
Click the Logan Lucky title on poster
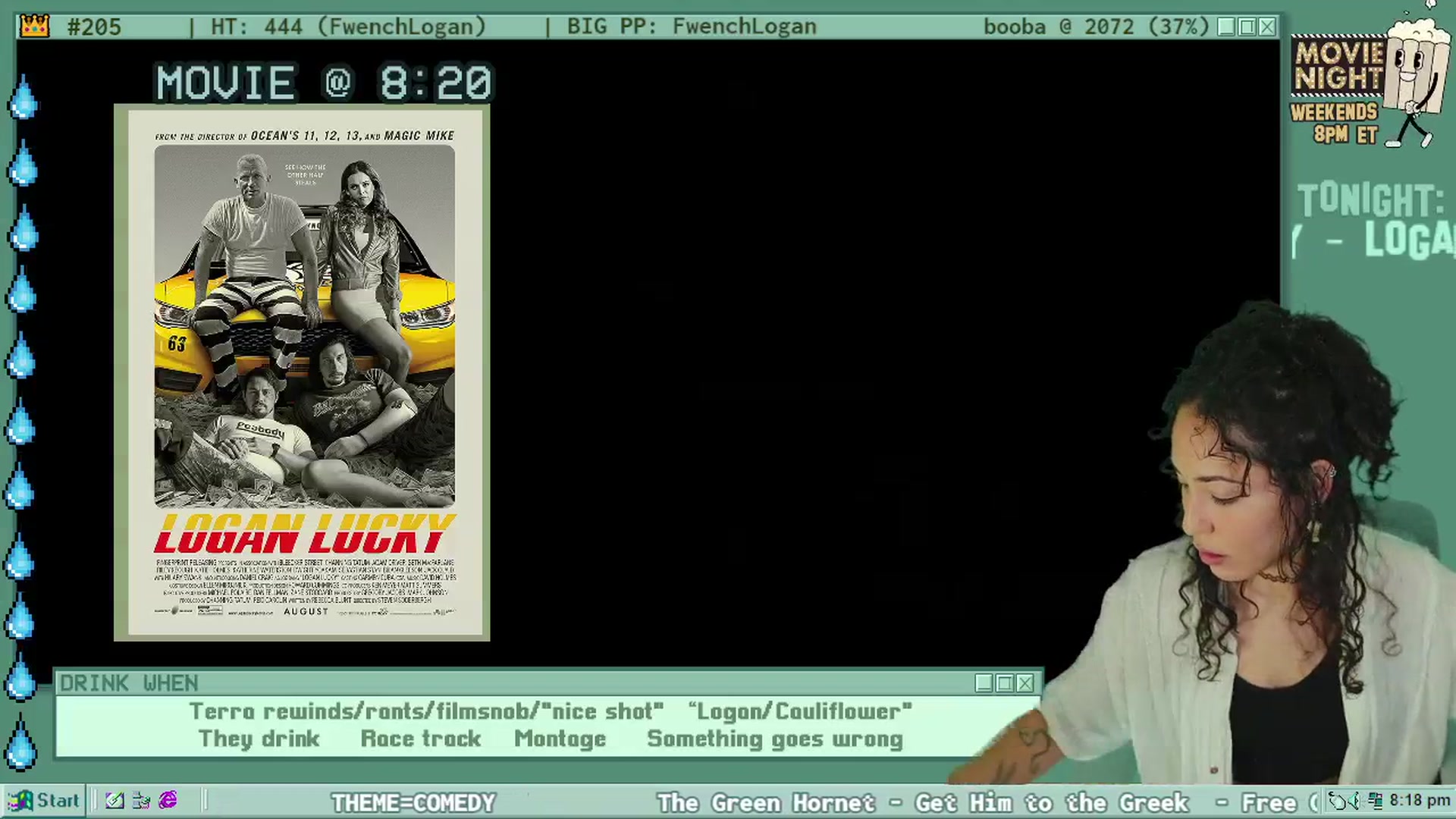tap(304, 534)
